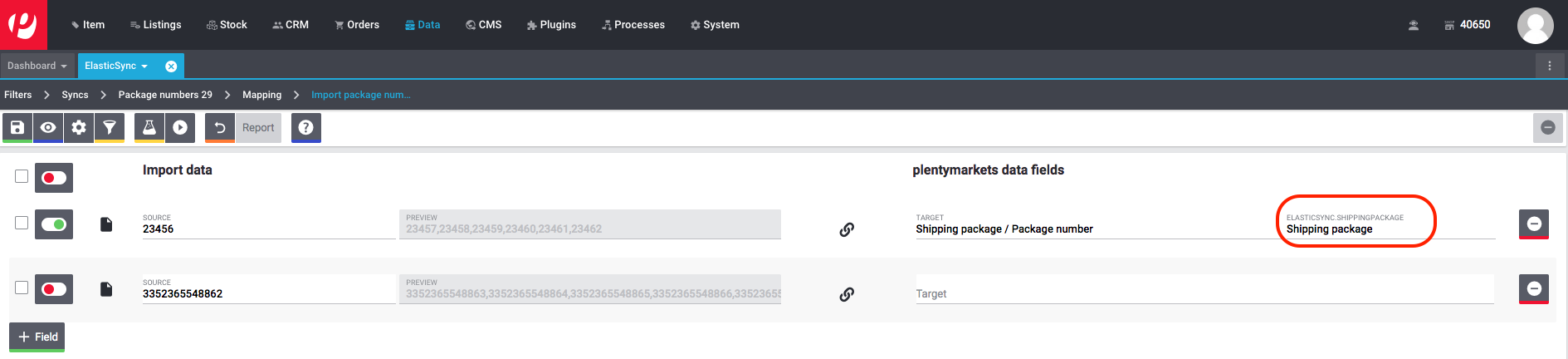
Task: Click the empty Target input field
Action: 1204,293
